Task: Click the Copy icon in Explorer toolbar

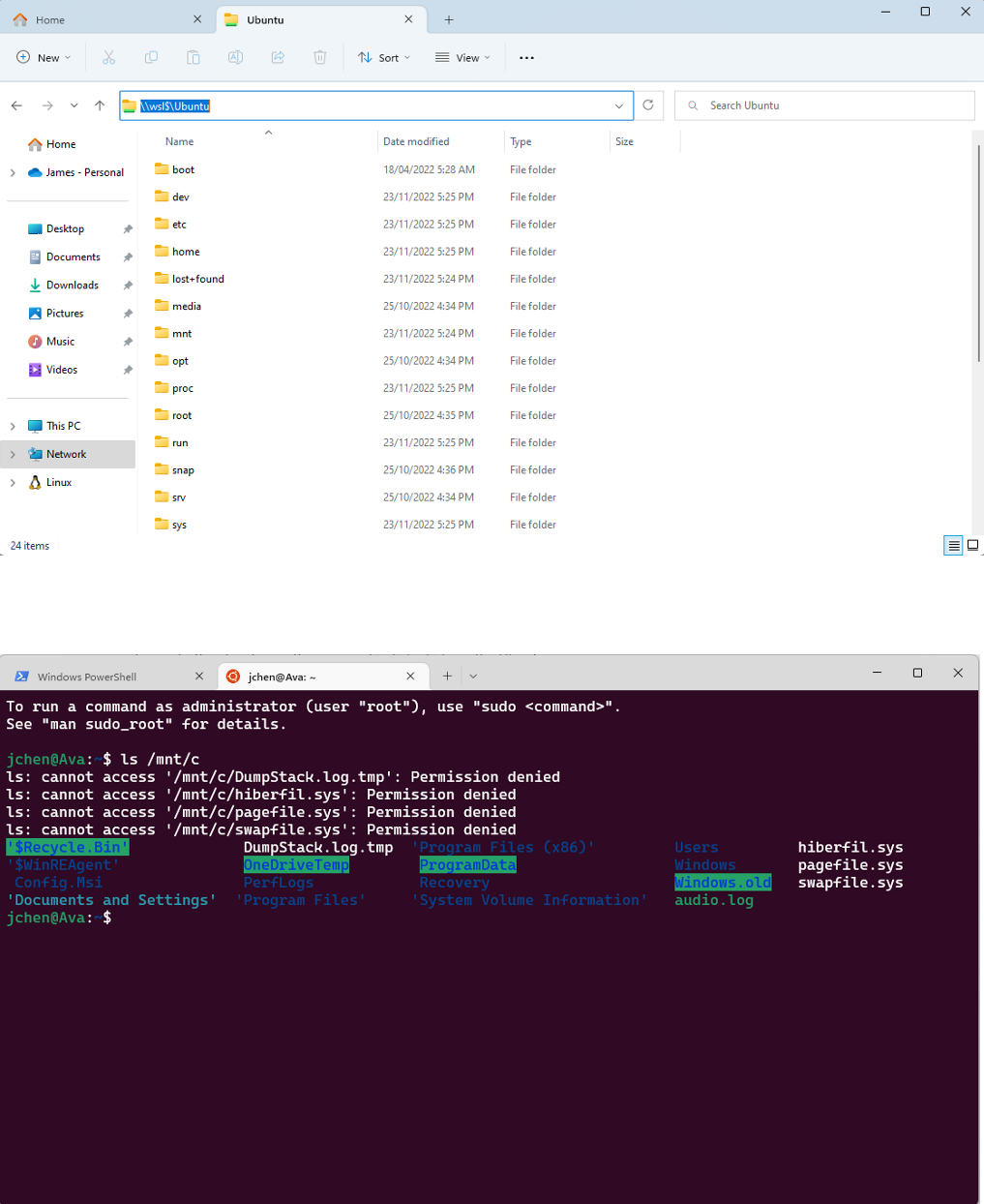Action: click(x=151, y=58)
